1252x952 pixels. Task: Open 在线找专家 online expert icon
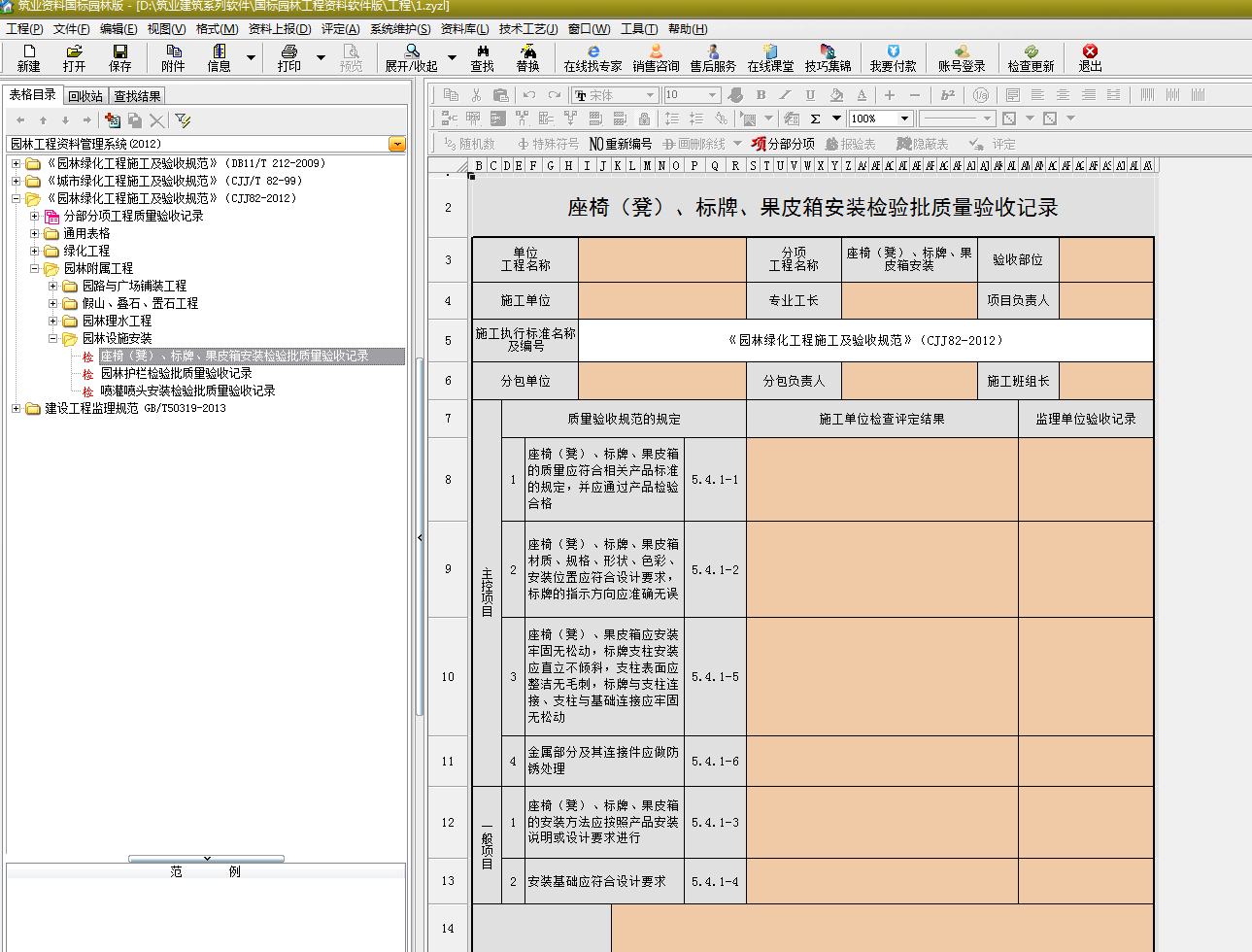pos(592,57)
